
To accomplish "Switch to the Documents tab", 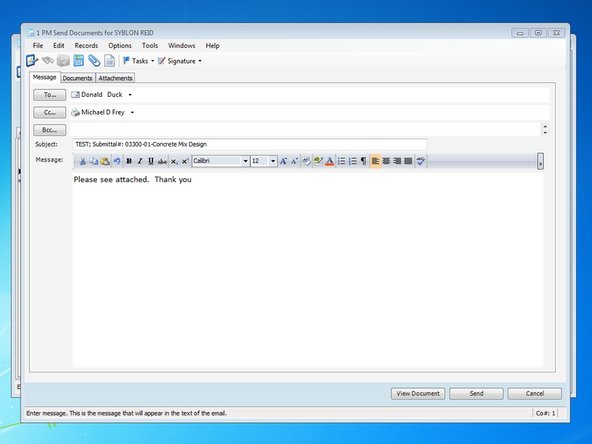I will (77, 78).
